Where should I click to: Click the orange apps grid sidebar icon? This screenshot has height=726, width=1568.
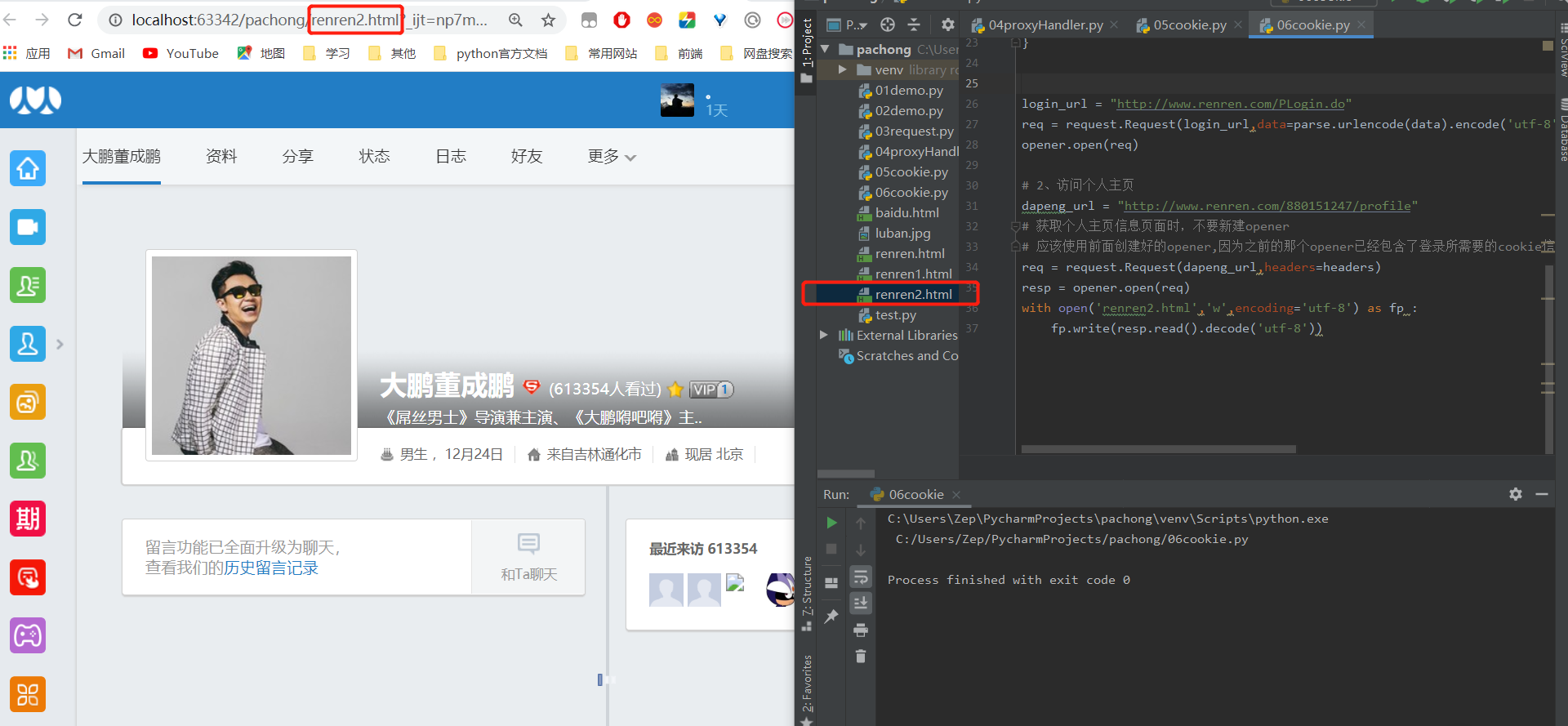[x=28, y=694]
